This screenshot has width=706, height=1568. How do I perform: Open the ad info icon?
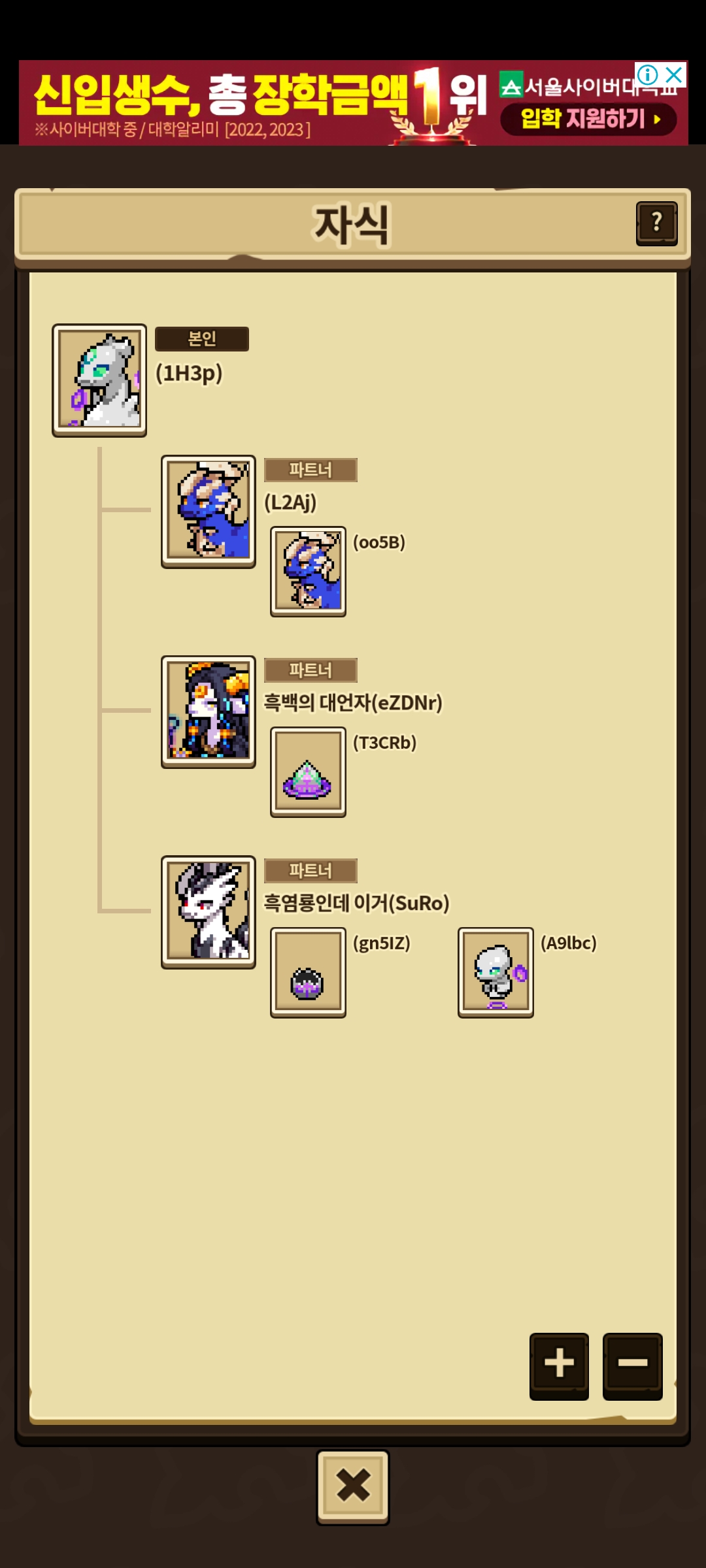point(647,74)
